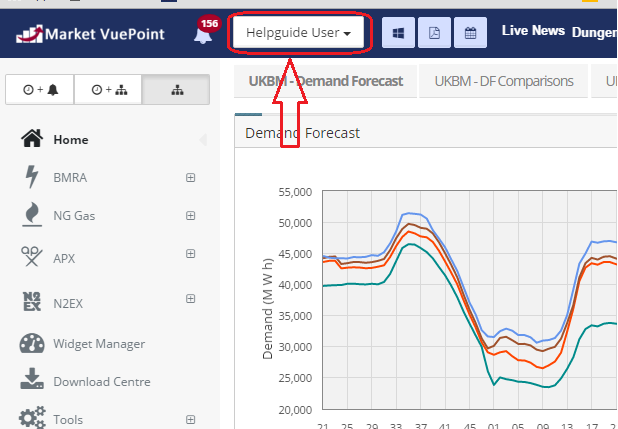Image resolution: width=618 pixels, height=429 pixels.
Task: Switch to UKBM - Demand Forecast tab
Action: (x=326, y=81)
